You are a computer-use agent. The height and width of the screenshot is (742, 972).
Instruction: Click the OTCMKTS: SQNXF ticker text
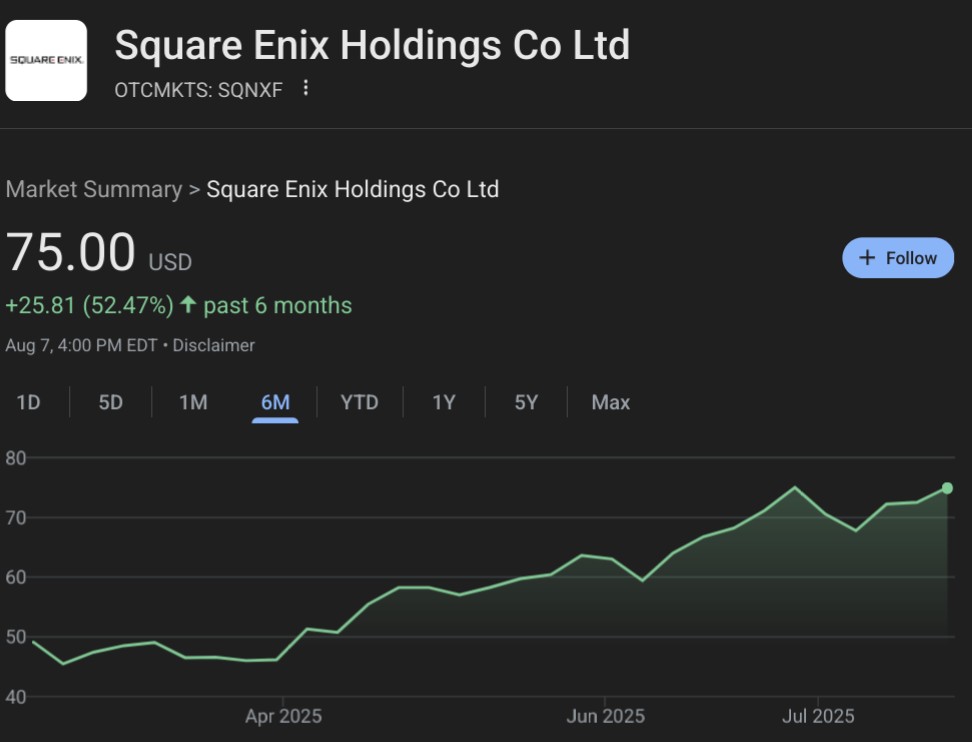click(x=198, y=90)
